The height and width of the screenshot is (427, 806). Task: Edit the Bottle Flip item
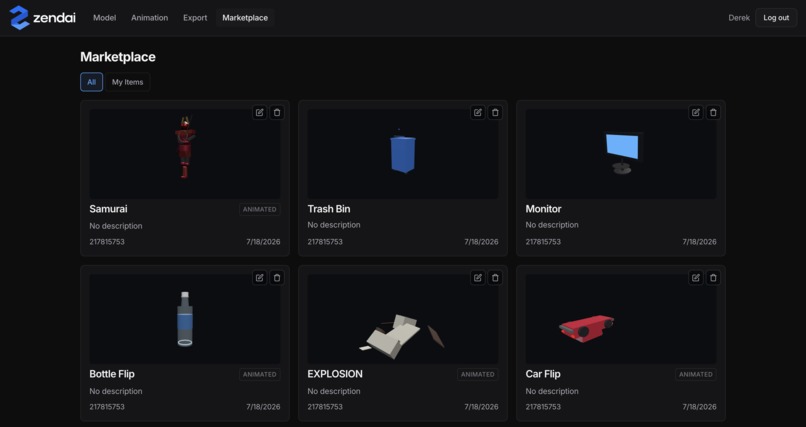260,278
